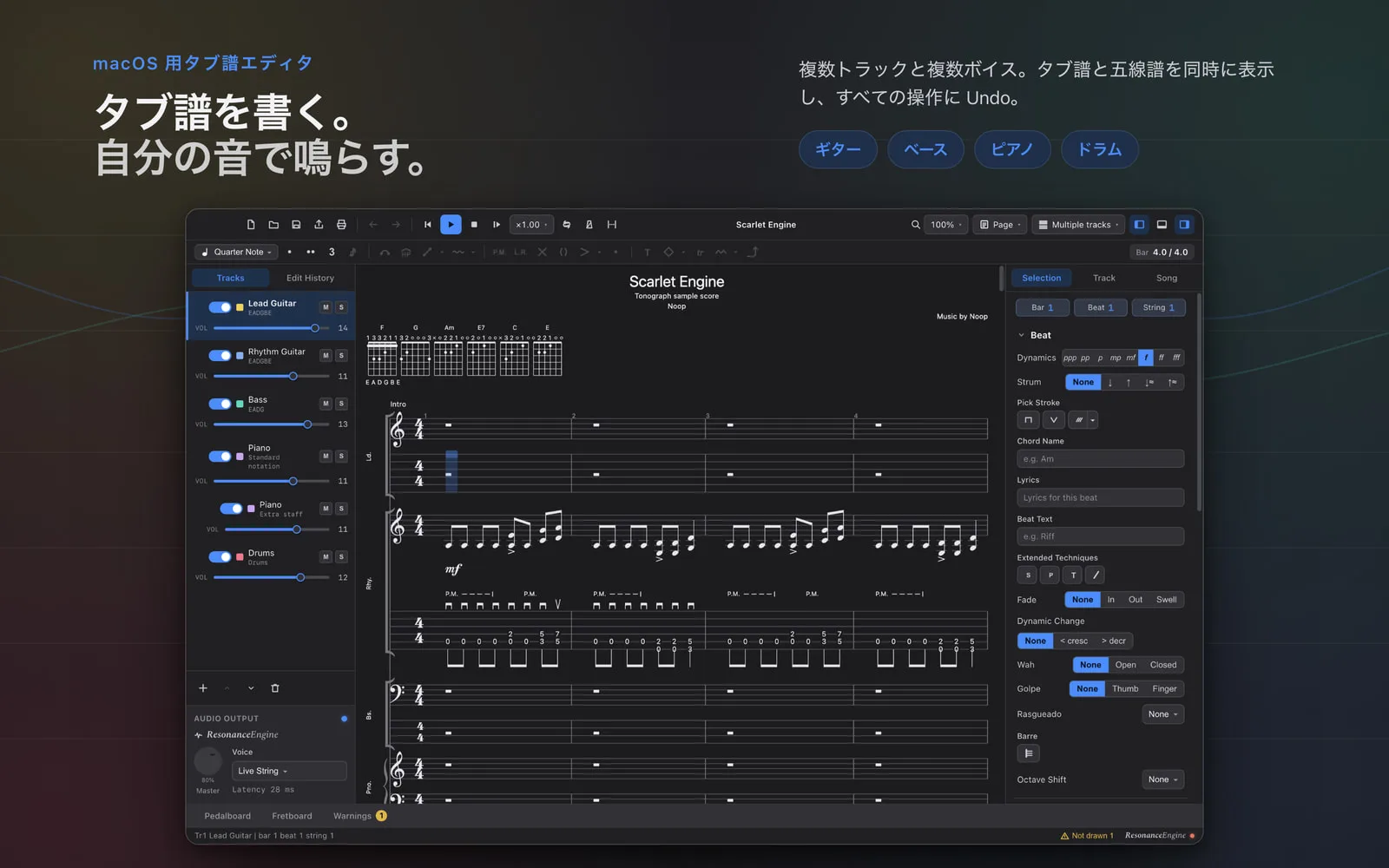
Task: Open the Page layout dropdown
Action: click(1000, 225)
